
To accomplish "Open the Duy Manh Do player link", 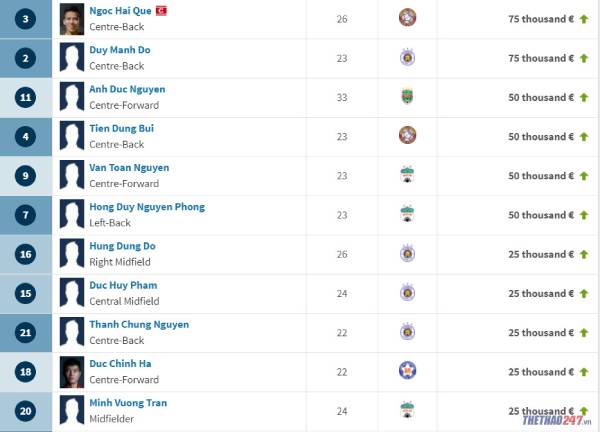I will [120, 50].
